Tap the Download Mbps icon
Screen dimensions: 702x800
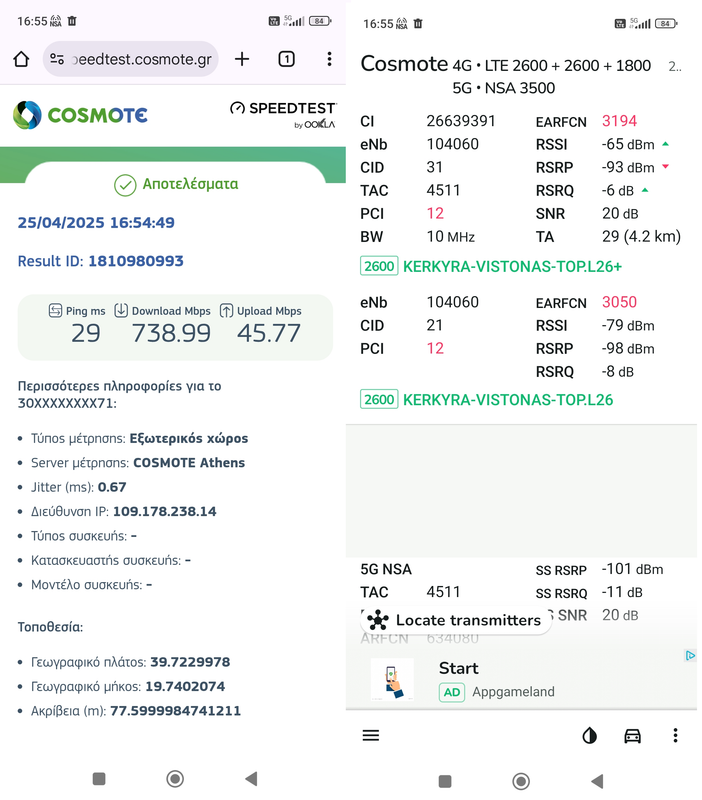point(121,310)
